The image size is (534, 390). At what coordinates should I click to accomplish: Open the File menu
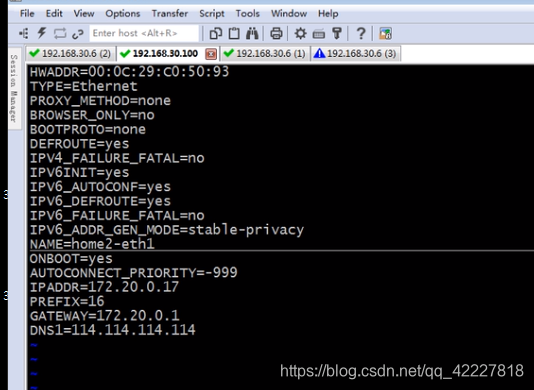pyautogui.click(x=27, y=14)
